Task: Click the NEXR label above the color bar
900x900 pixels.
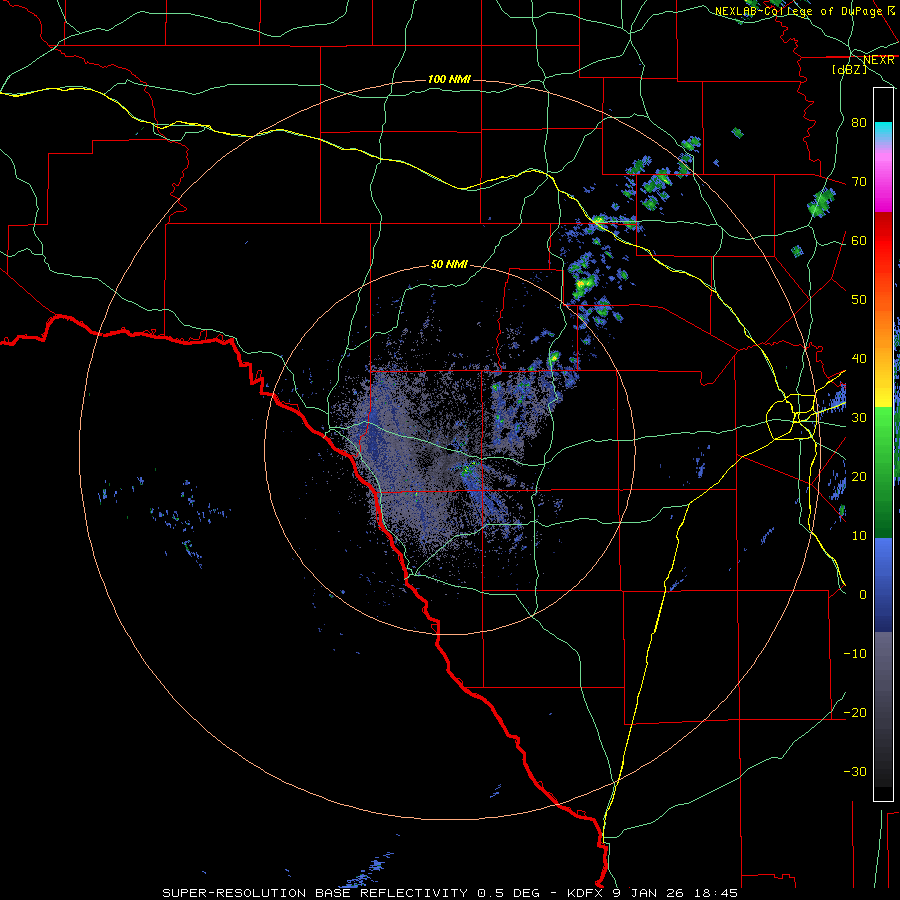Action: 879,60
